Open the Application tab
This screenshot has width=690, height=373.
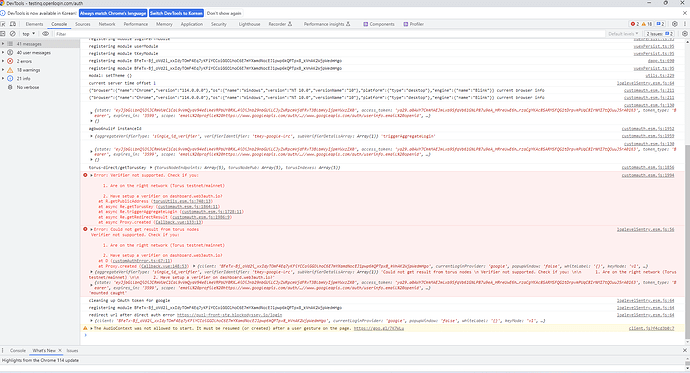coord(192,24)
